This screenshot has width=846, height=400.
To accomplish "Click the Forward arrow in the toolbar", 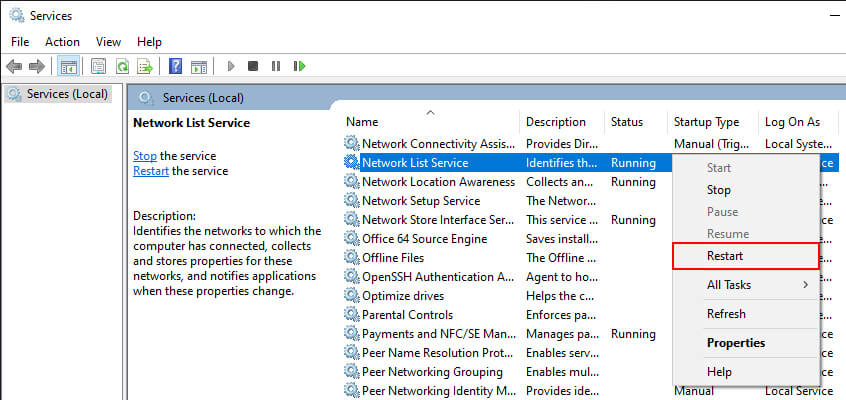I will coord(37,66).
